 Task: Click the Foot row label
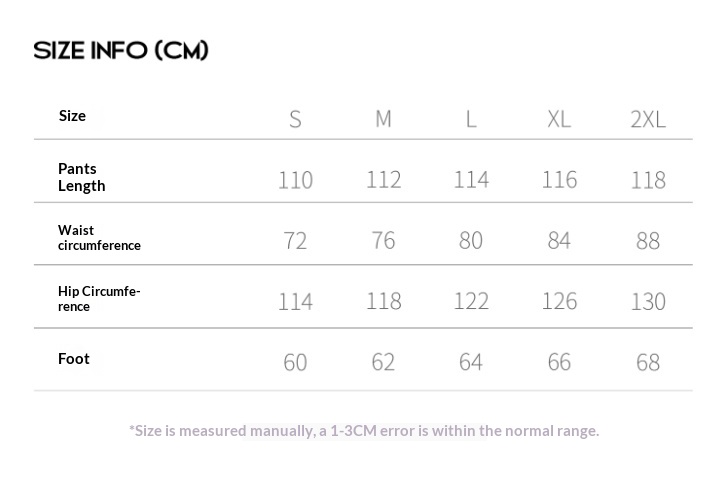pos(74,359)
